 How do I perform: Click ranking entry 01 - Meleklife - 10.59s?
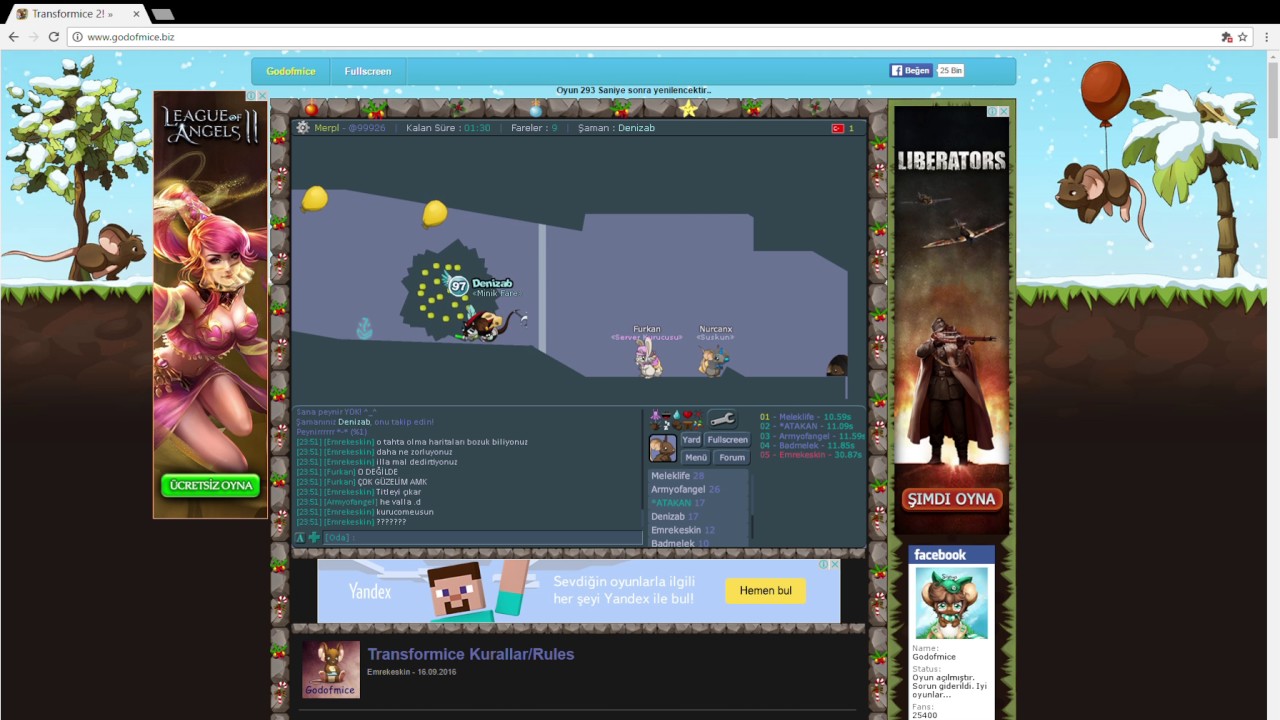pyautogui.click(x=806, y=417)
